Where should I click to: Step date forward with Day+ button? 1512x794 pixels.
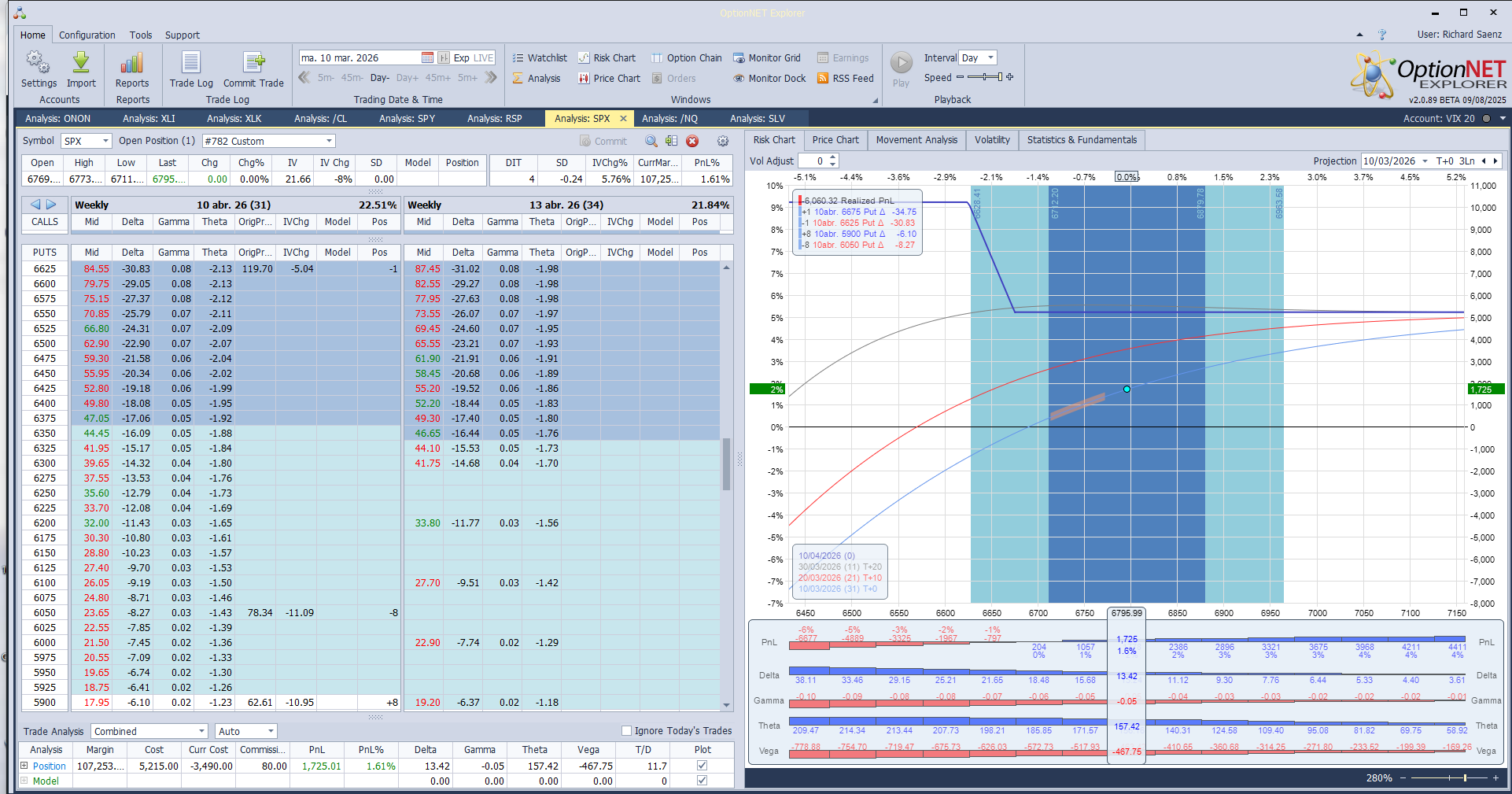pos(408,78)
